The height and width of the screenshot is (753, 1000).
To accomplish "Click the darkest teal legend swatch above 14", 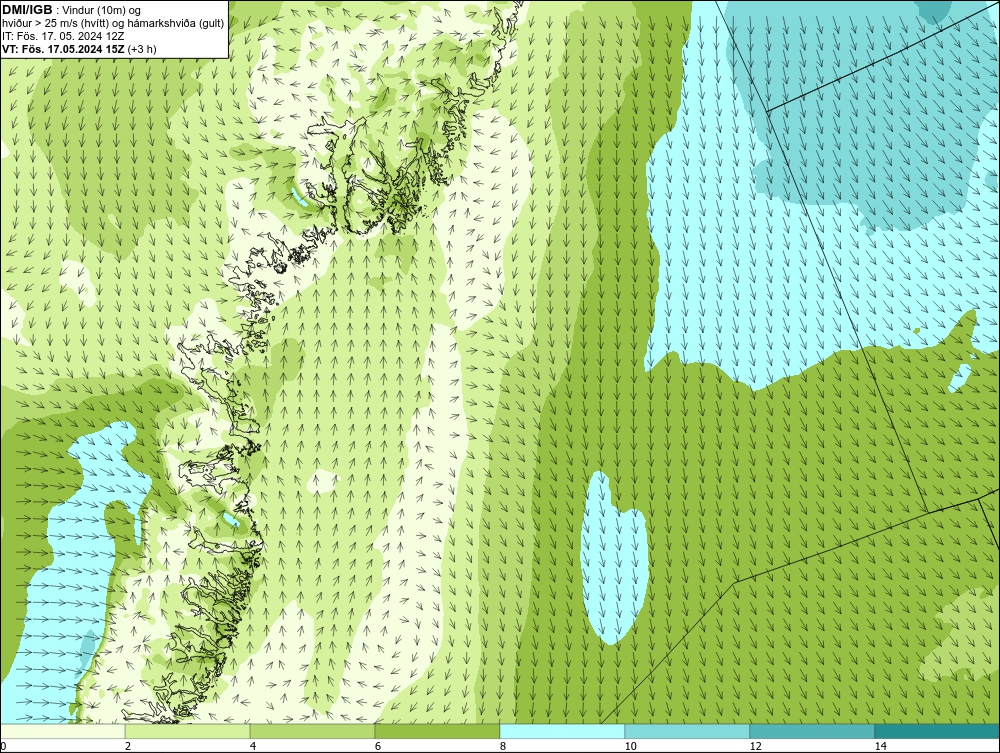I will pyautogui.click(x=938, y=731).
